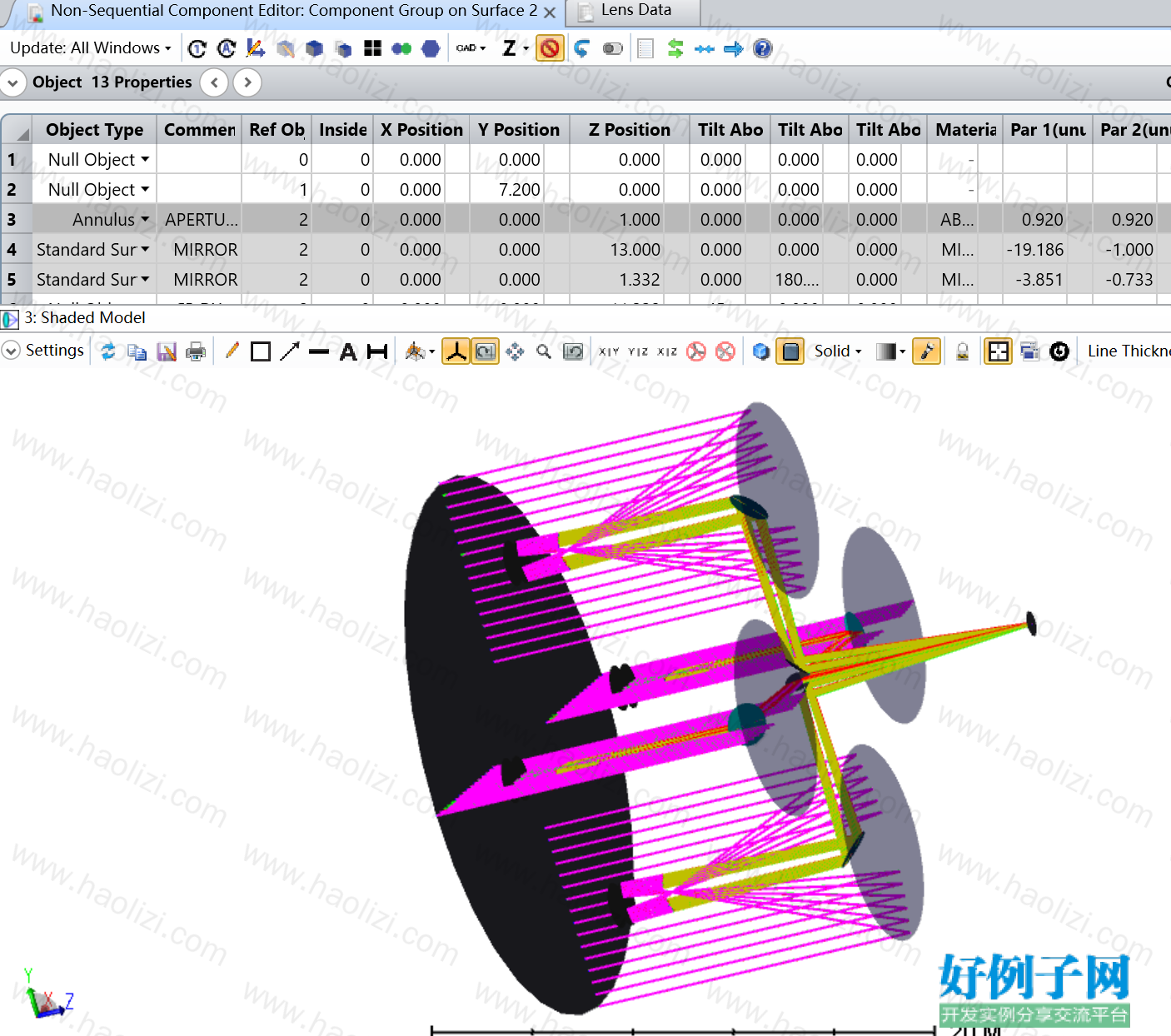Toggle the gray switch icon in the editor toolbar
Screen dimensions: 1171x1036
[x=613, y=48]
